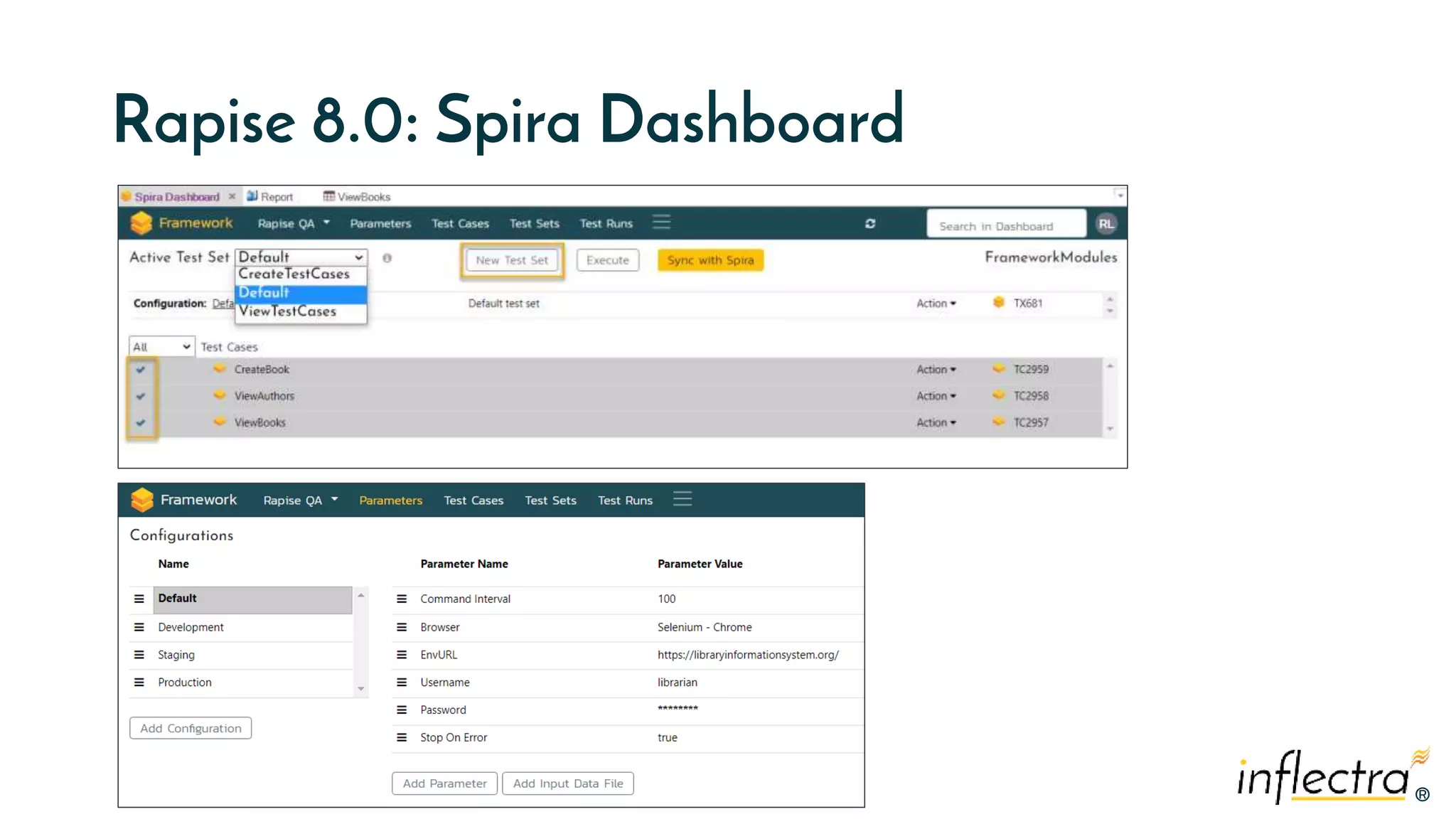Viewport: 1456px width, 819px height.
Task: Click drag handle for Stop On Error parameter
Action: (x=402, y=737)
